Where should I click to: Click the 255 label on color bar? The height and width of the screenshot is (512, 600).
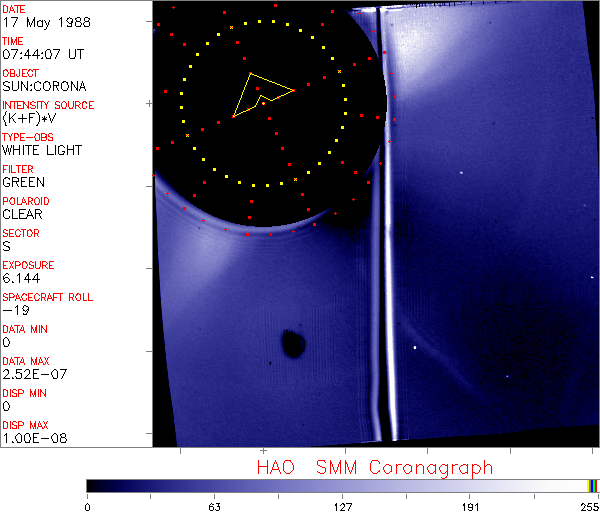[588, 505]
